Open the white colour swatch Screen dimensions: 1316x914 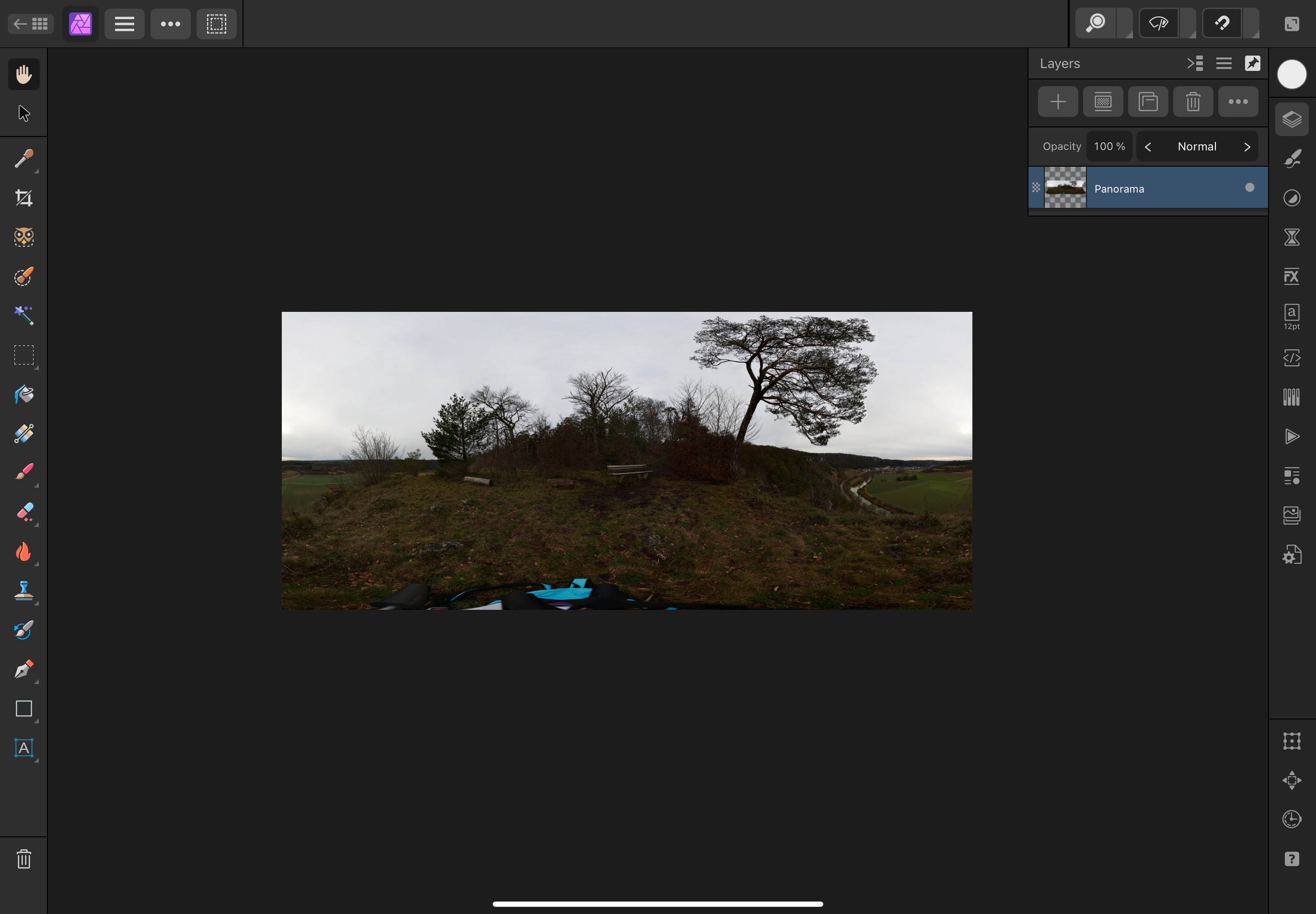tap(1292, 74)
